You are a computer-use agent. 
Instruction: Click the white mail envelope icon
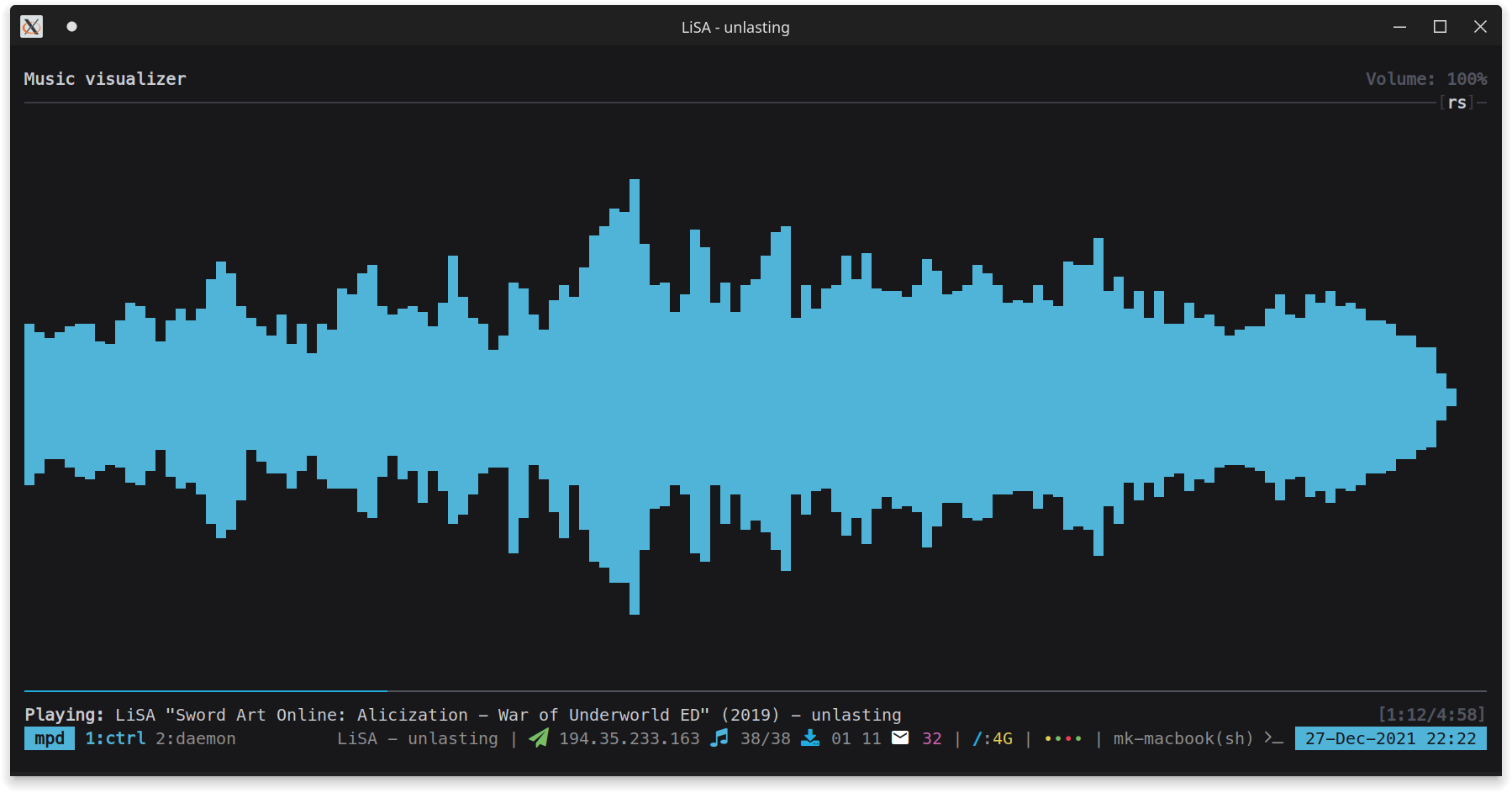(x=900, y=737)
